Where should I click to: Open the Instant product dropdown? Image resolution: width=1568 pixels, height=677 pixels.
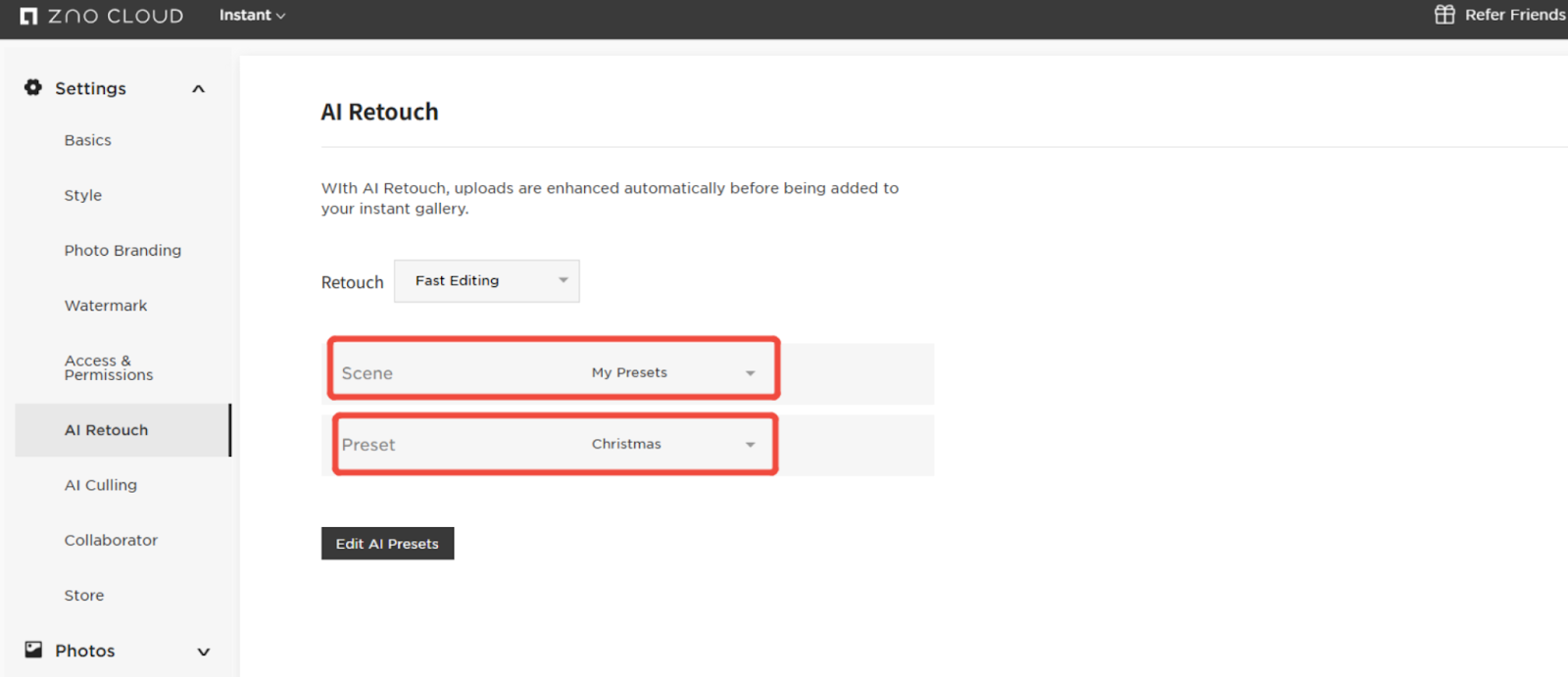click(252, 16)
